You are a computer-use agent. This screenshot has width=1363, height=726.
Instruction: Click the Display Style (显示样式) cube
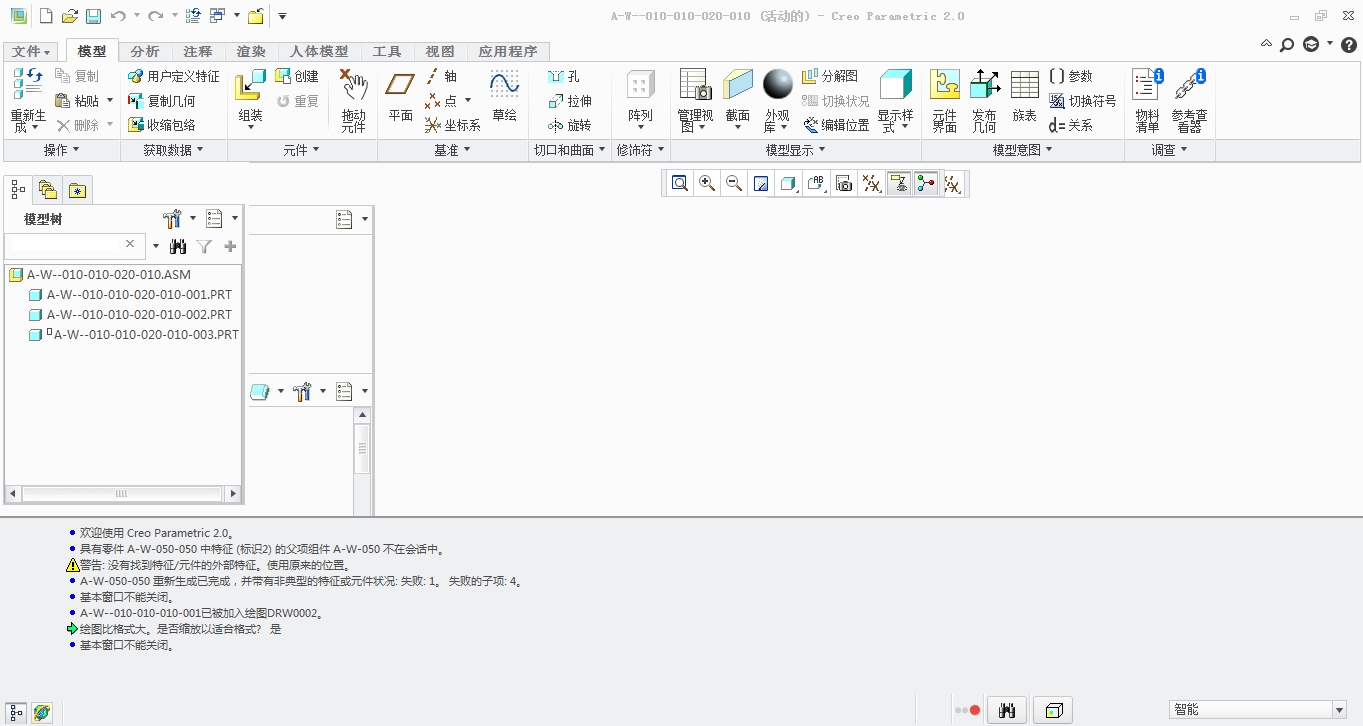pyautogui.click(x=896, y=84)
